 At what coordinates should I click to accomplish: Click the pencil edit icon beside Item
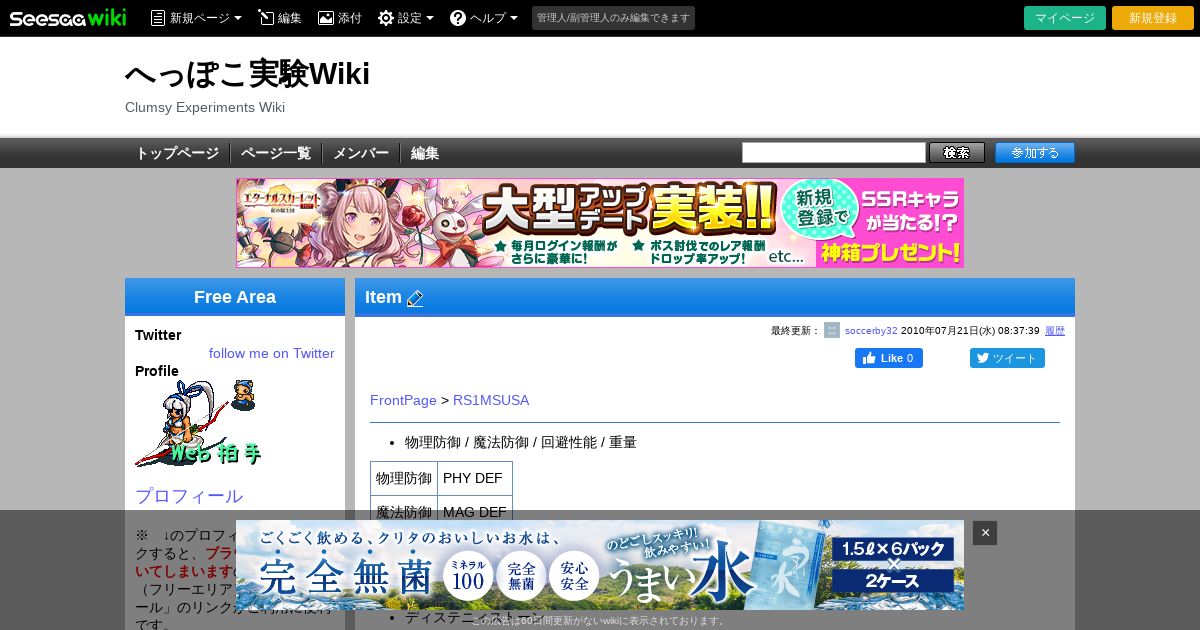[x=415, y=298]
